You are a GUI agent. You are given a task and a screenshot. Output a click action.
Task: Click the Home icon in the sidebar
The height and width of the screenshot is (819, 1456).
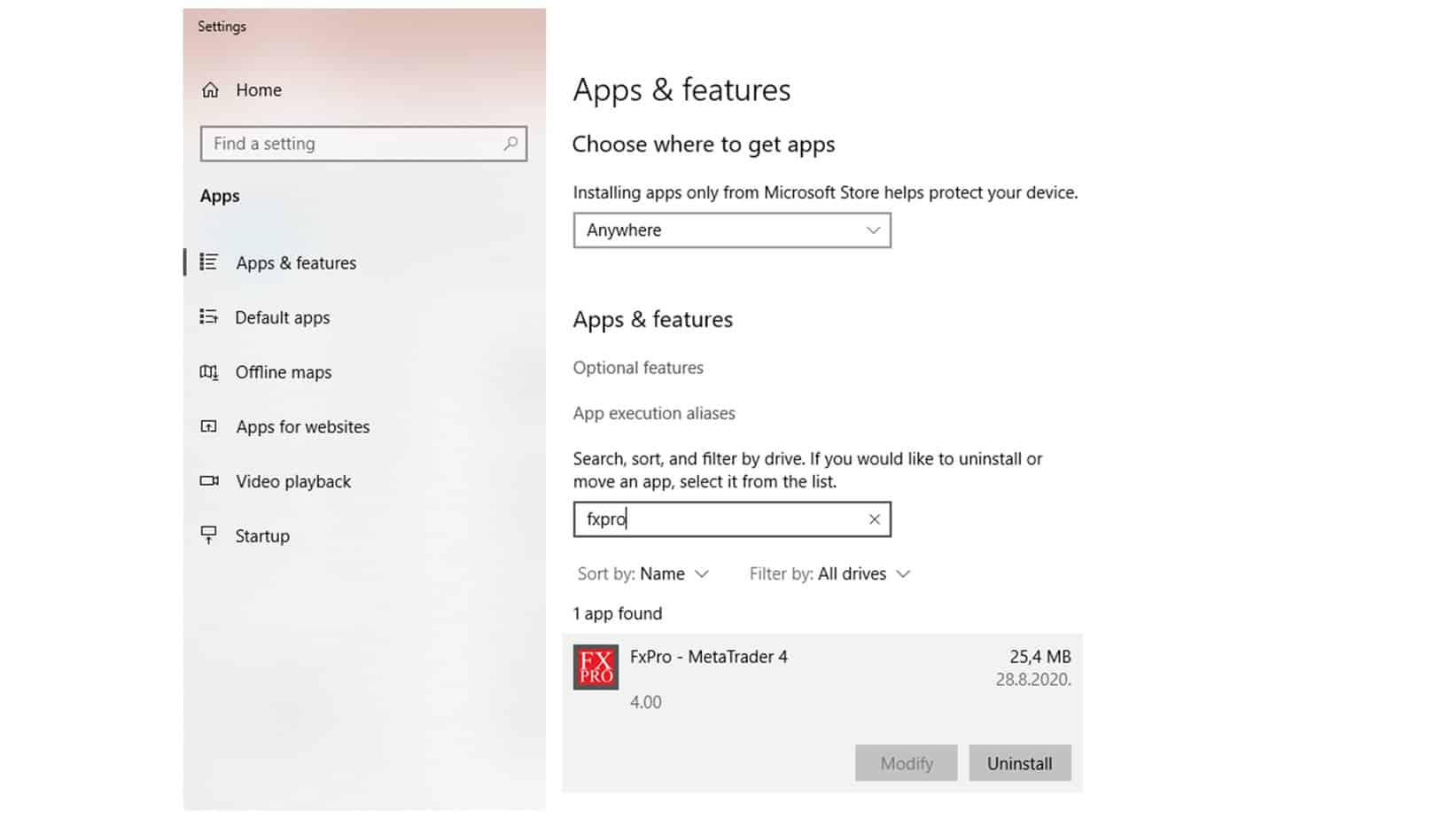click(x=210, y=90)
